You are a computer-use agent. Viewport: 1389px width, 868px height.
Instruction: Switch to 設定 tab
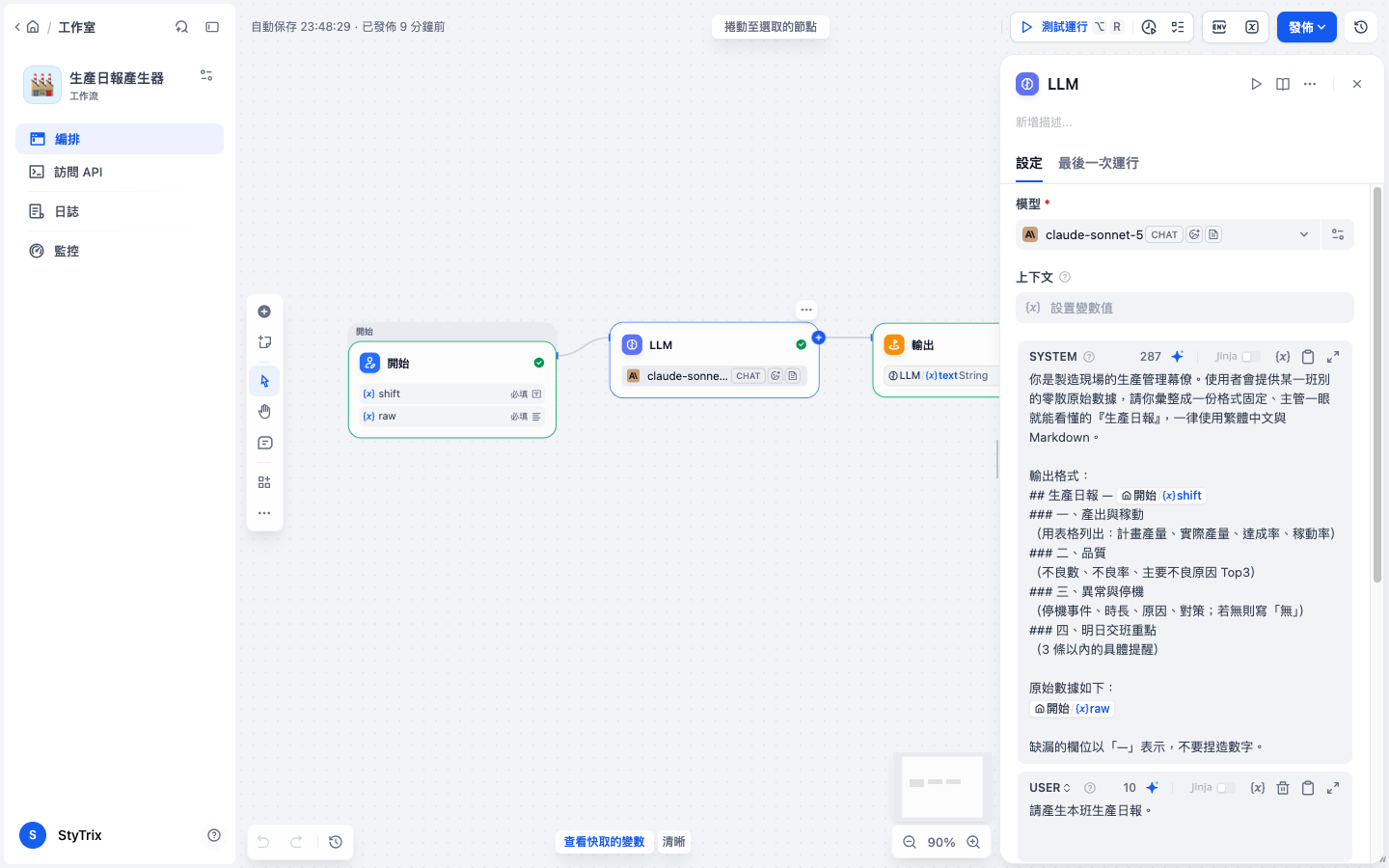pos(1029,163)
